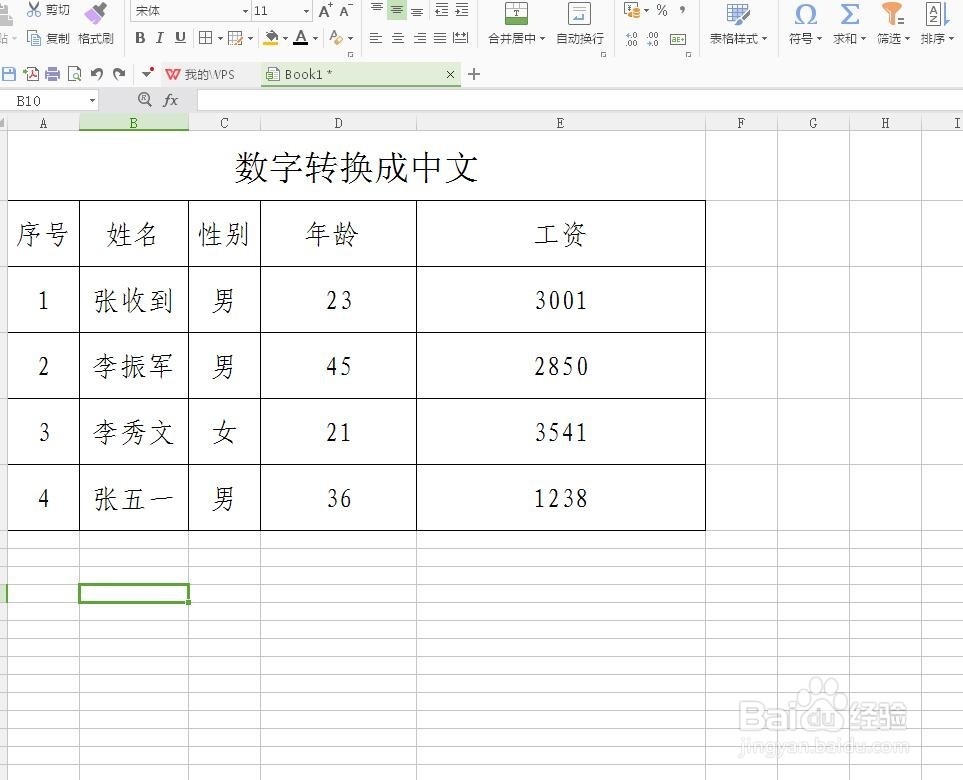The height and width of the screenshot is (780, 963).
Task: Toggle bold formatting
Action: click(140, 39)
